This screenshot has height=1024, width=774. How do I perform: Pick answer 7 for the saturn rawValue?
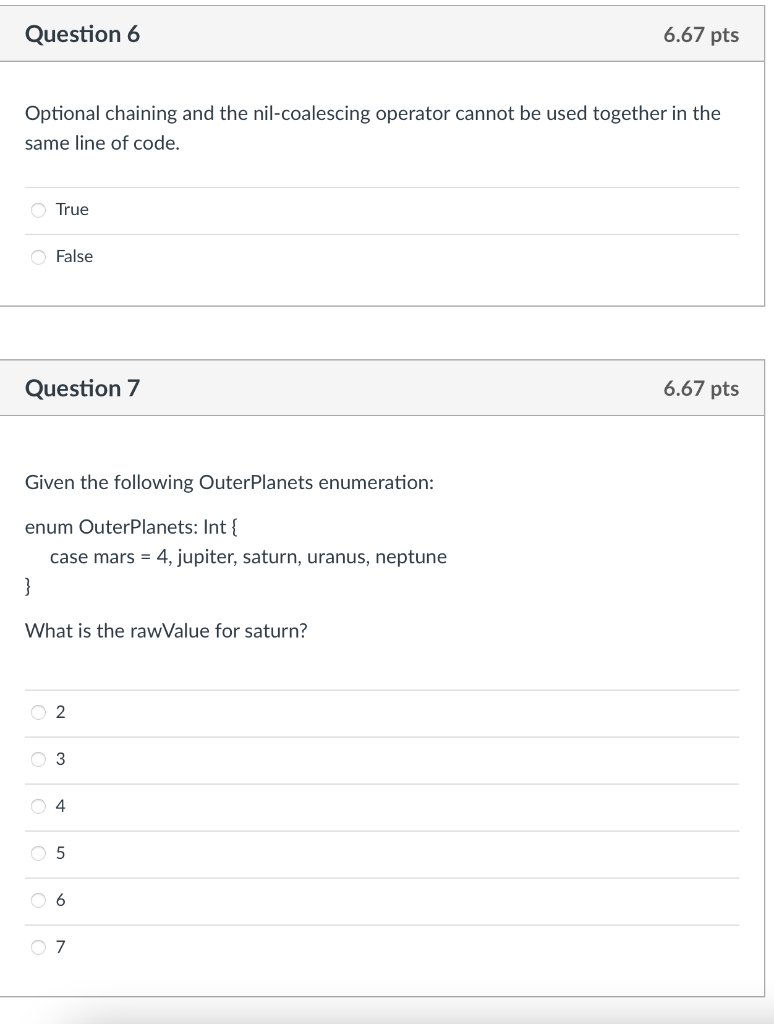pos(38,948)
